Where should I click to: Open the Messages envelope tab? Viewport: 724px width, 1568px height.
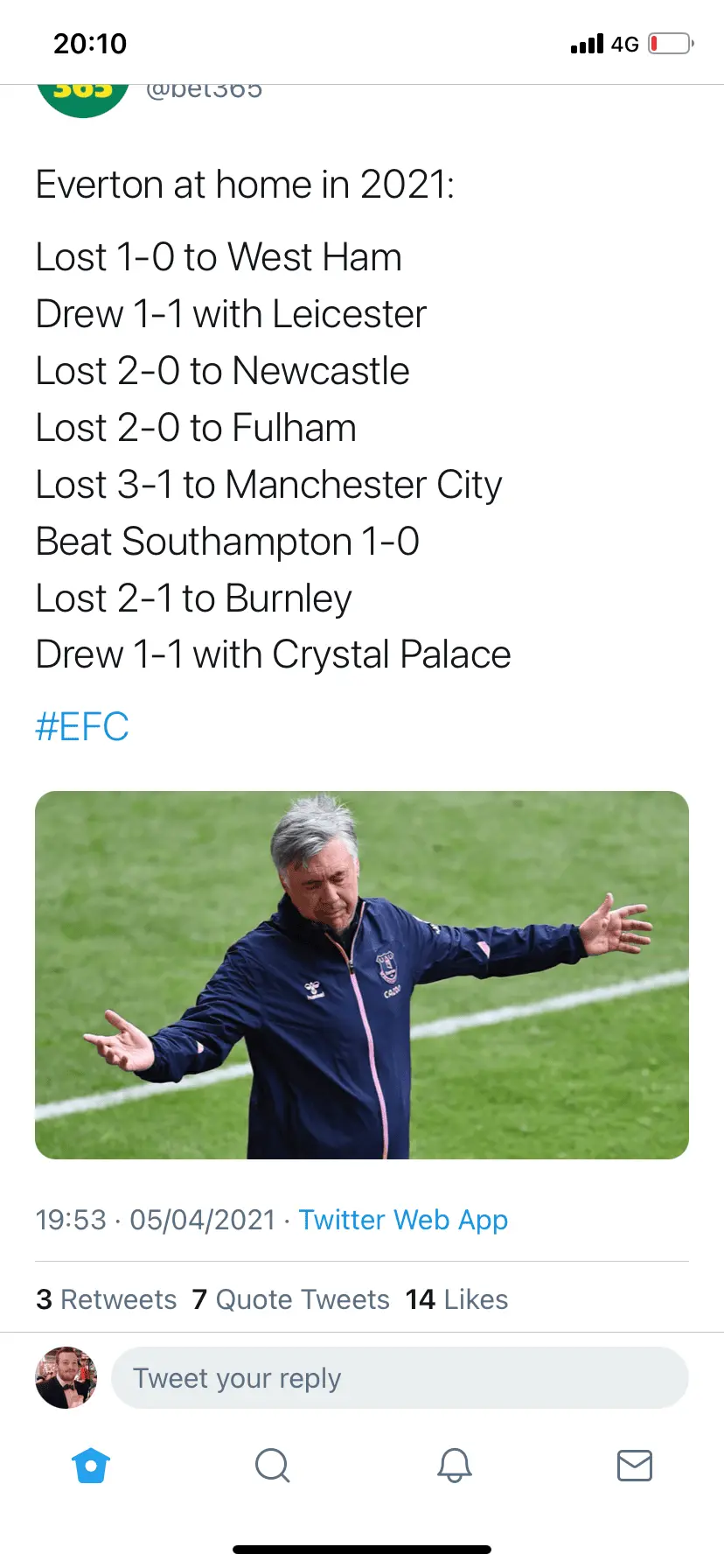tap(635, 1465)
